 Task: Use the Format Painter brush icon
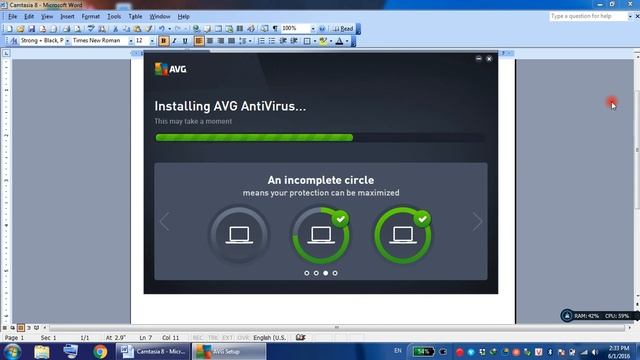click(x=149, y=29)
